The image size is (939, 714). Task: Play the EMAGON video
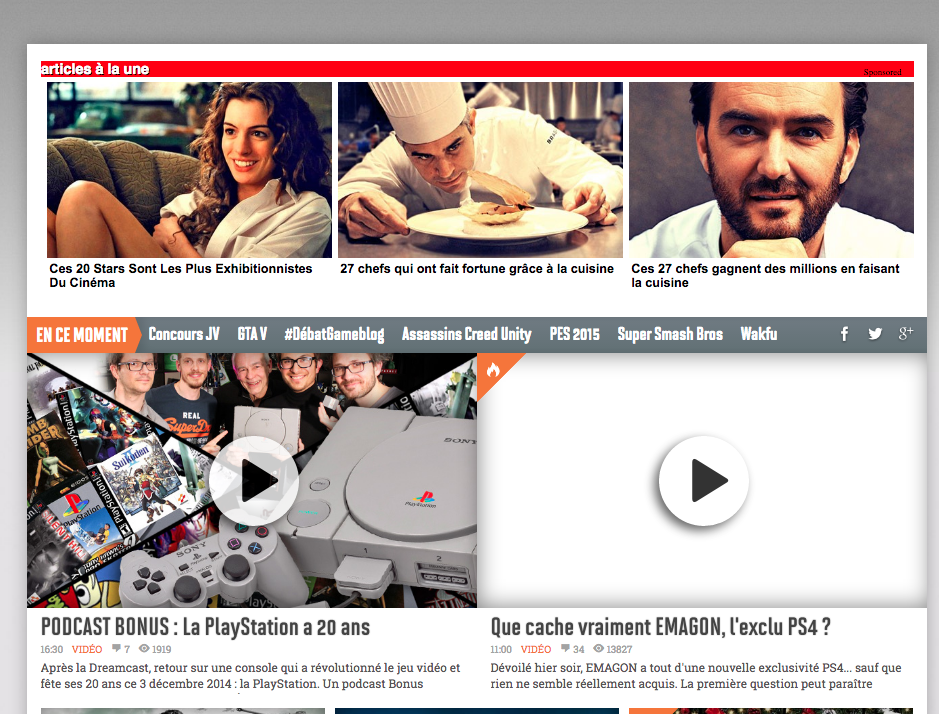pyautogui.click(x=704, y=480)
